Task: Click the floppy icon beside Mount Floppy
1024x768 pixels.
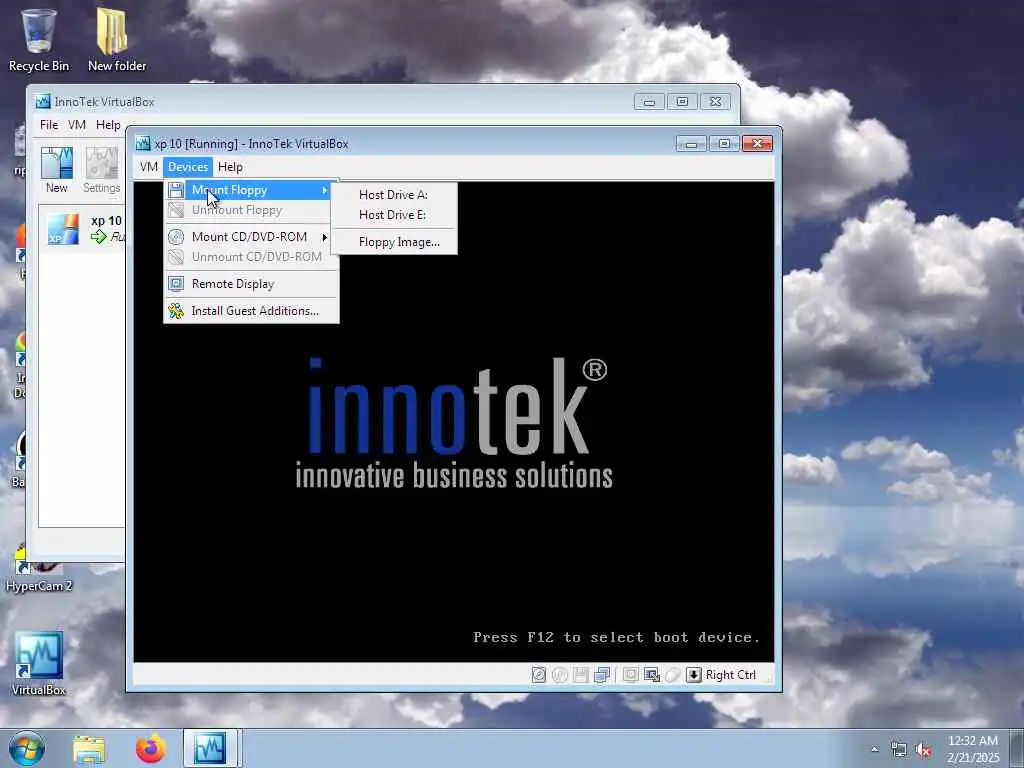Action: click(x=176, y=190)
